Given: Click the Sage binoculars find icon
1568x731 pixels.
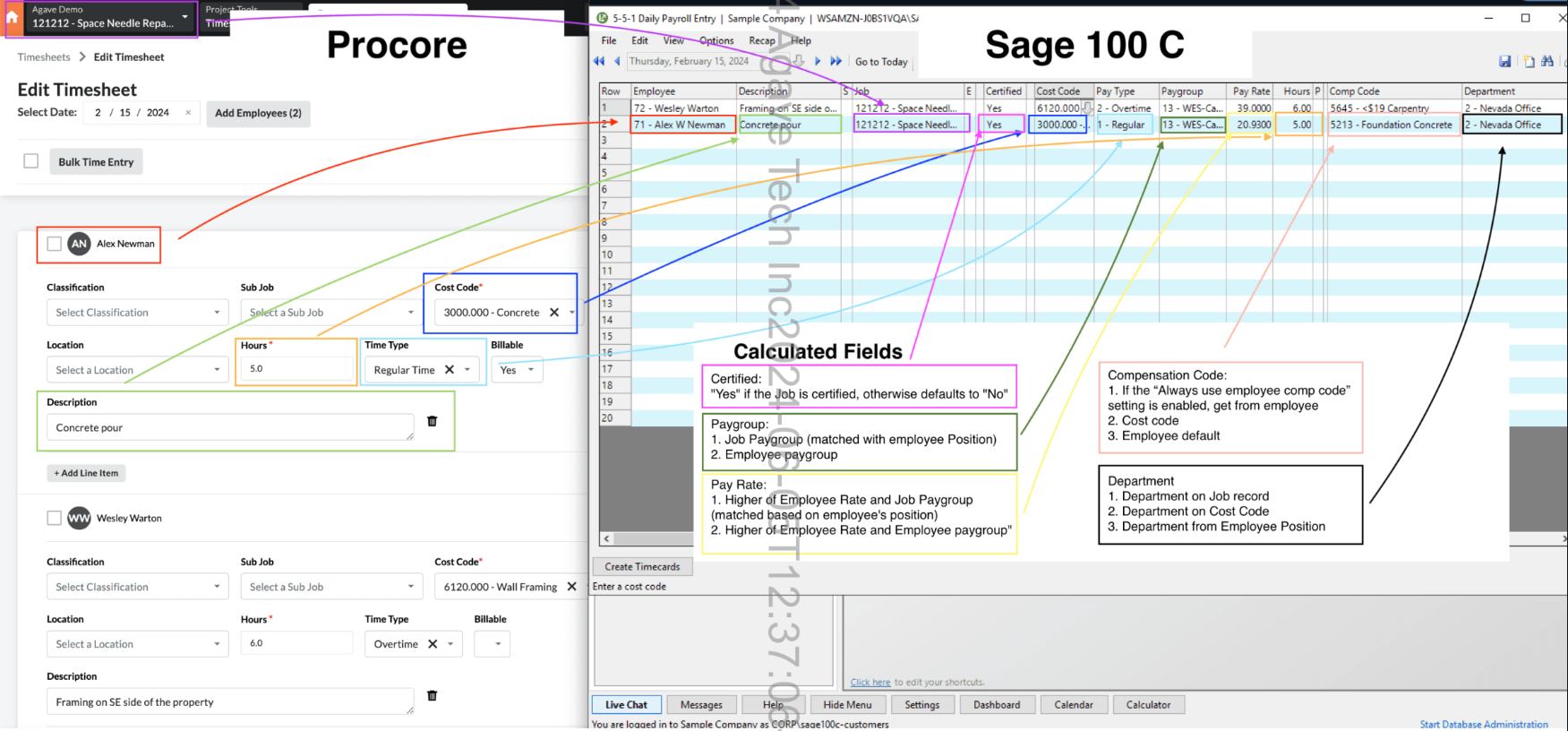Looking at the screenshot, I should click(1547, 62).
